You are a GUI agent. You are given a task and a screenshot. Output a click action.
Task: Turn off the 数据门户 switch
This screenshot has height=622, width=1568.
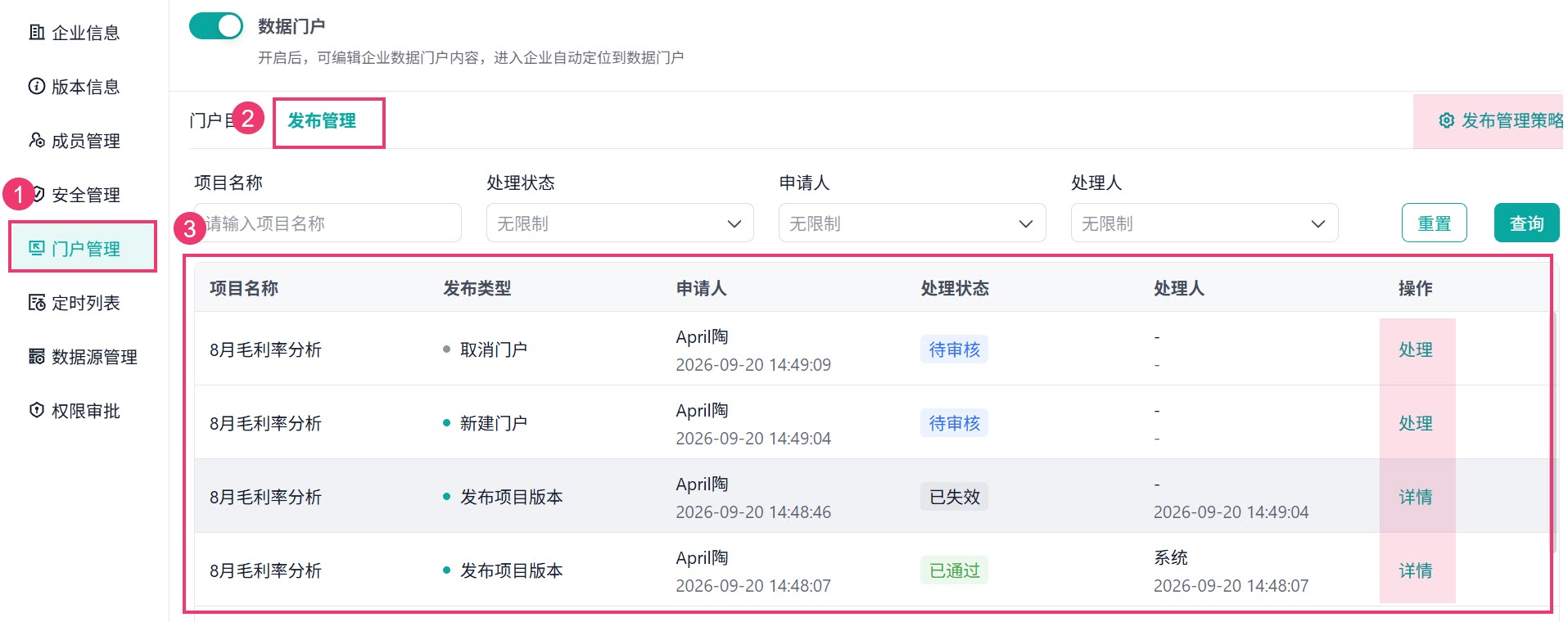click(216, 26)
